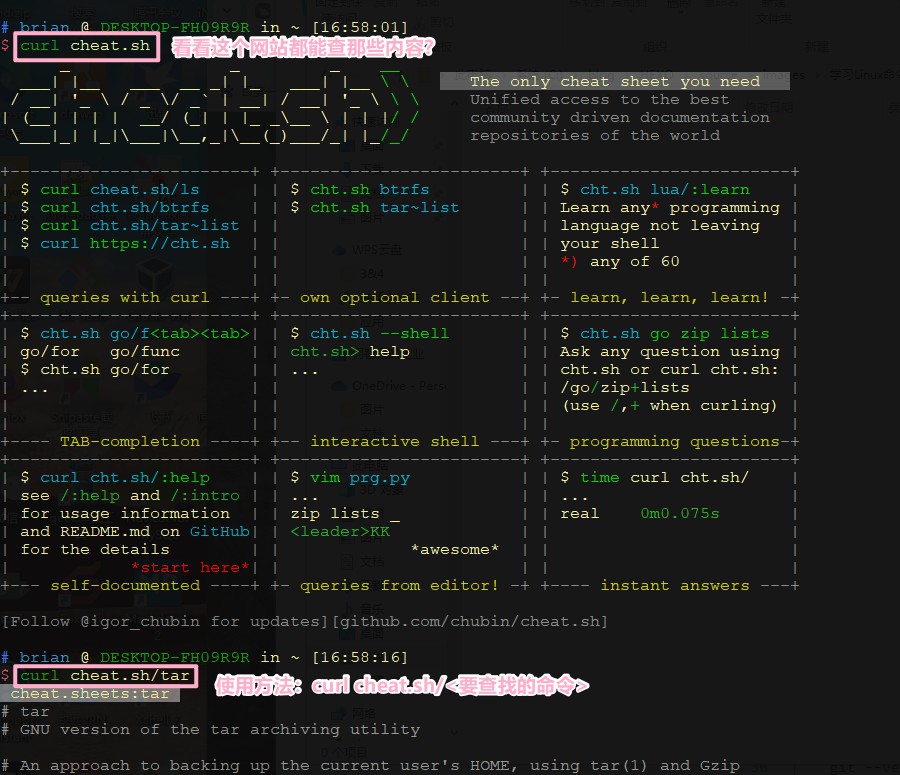Click 'repositories of the world' text
Screen dimensions: 900x775
[595, 135]
